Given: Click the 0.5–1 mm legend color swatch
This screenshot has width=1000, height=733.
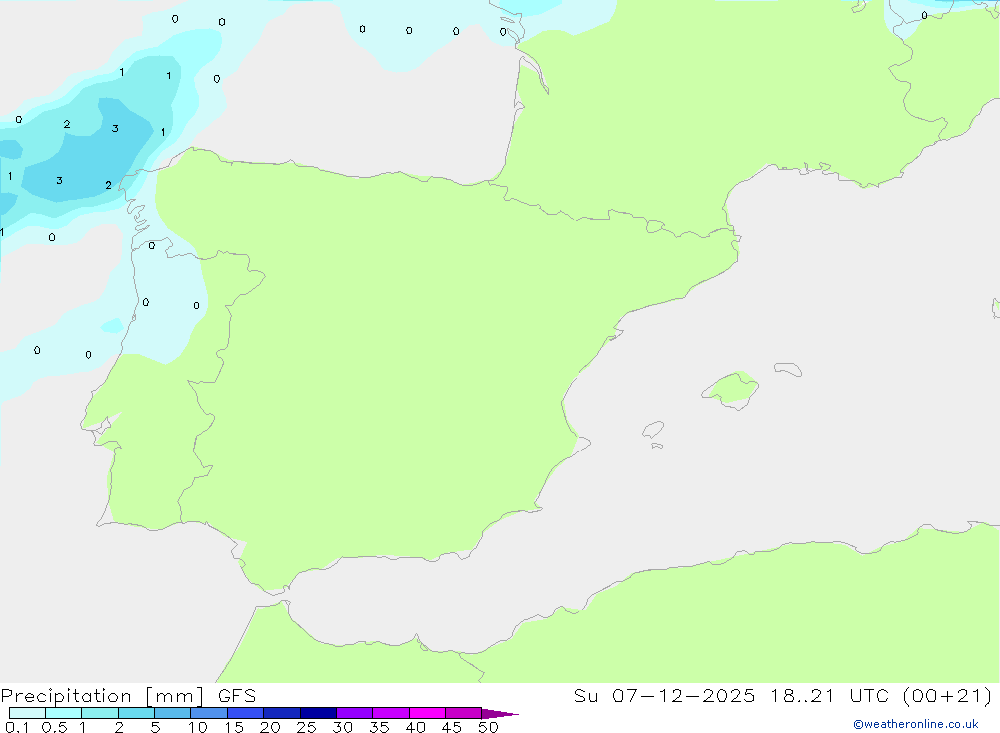Looking at the screenshot, I should (x=64, y=713).
